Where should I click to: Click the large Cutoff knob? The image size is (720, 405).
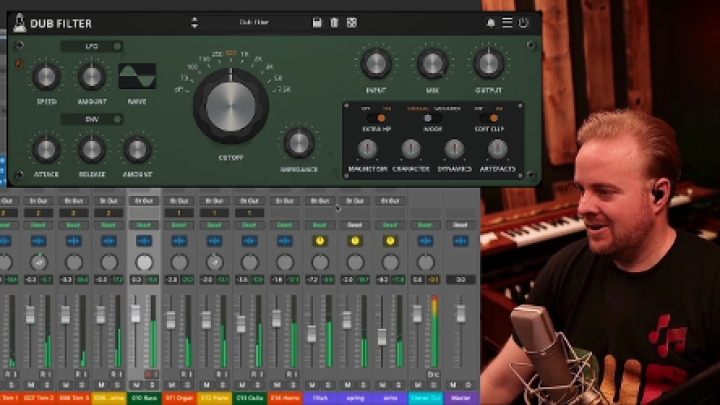click(231, 106)
